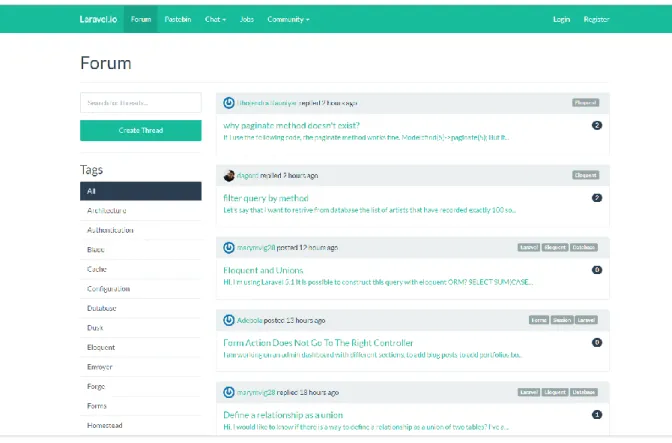
Task: Select the Forms tag in sidebar
Action: [141, 406]
